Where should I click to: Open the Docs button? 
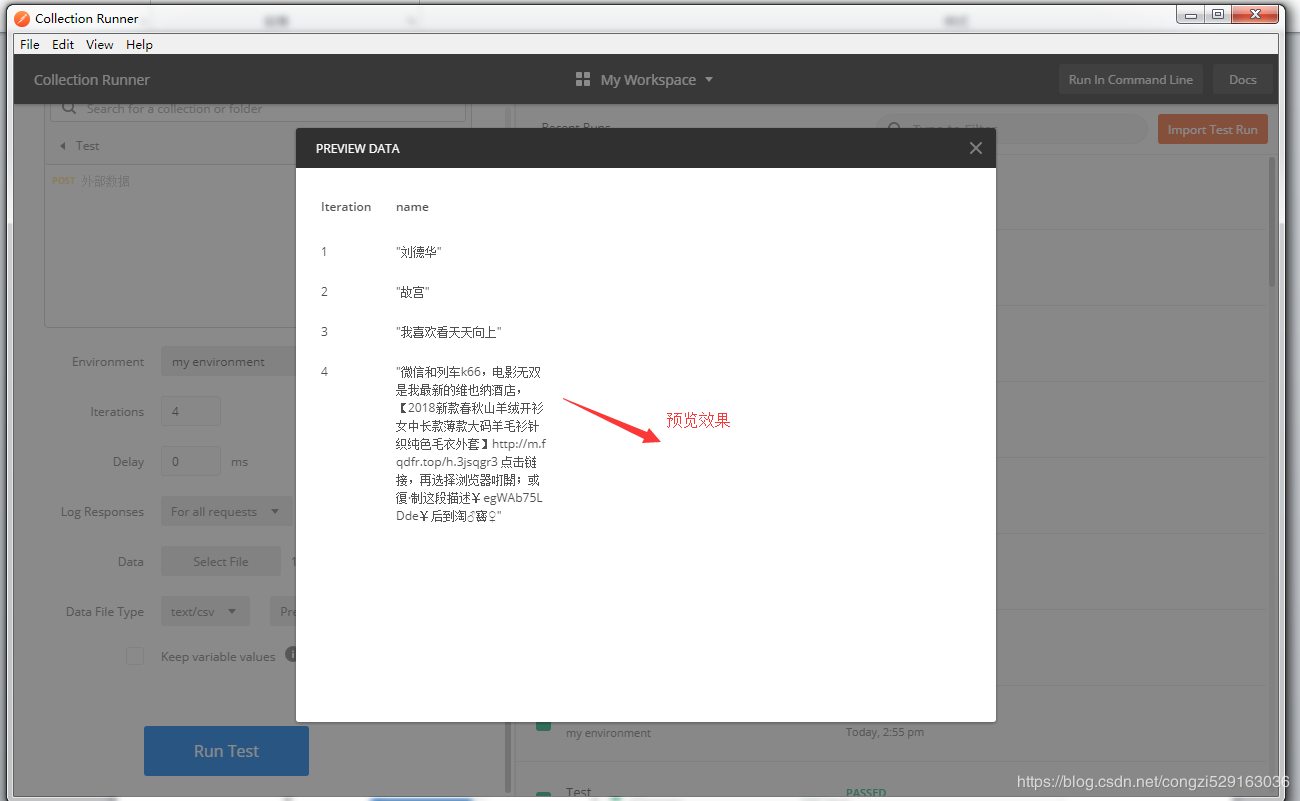click(1243, 80)
